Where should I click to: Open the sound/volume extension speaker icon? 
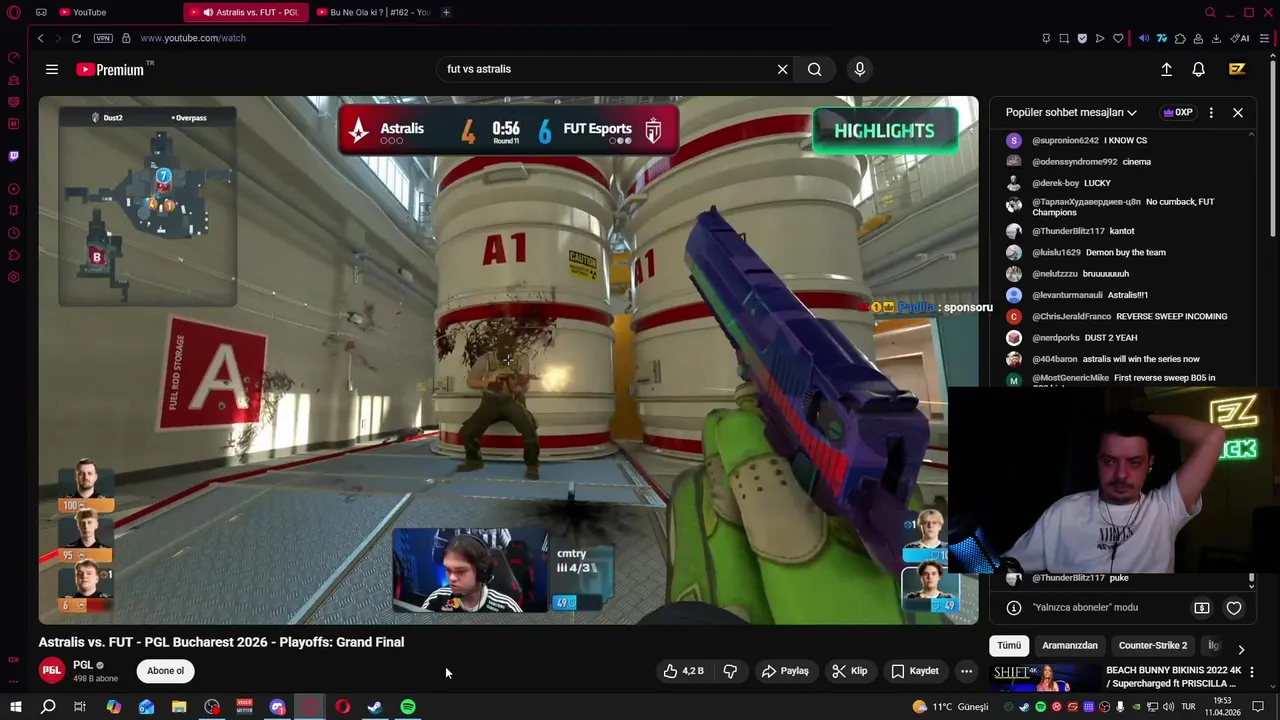point(1143,38)
